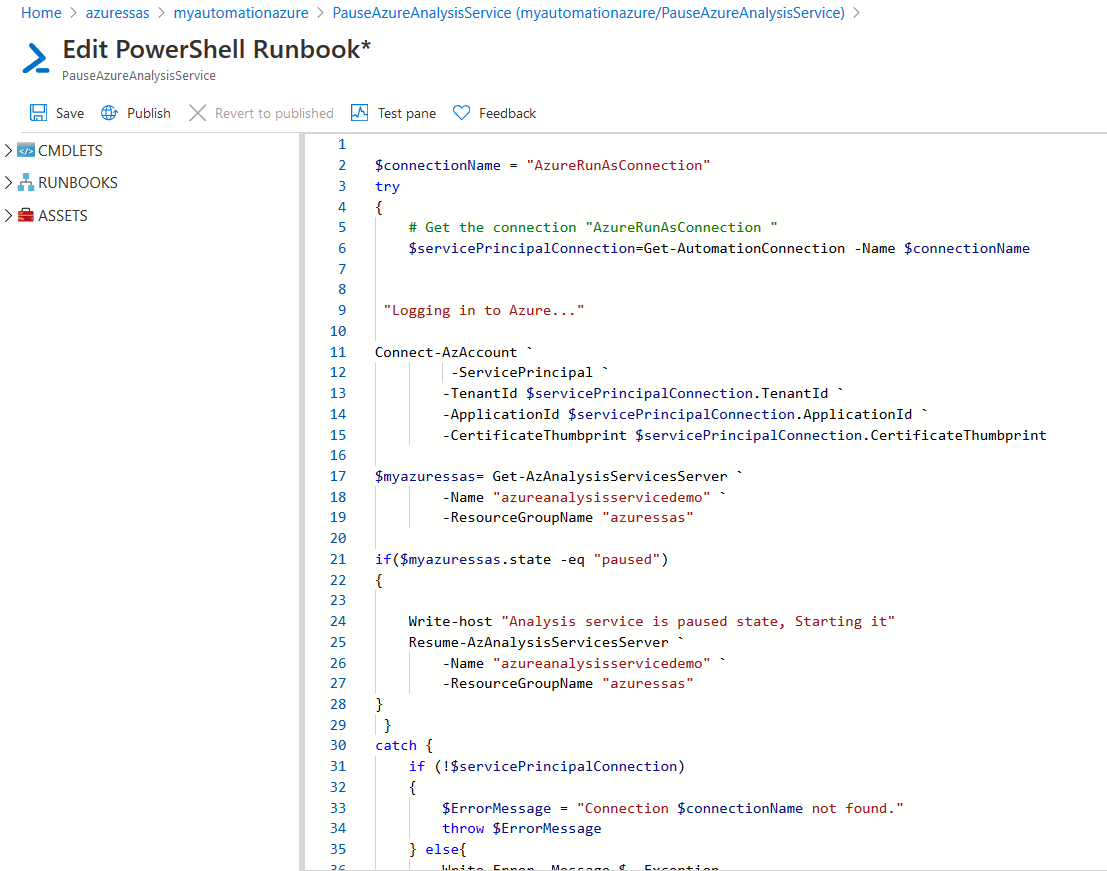Click the Revert to published X icon
The width and height of the screenshot is (1107, 871).
(x=198, y=113)
